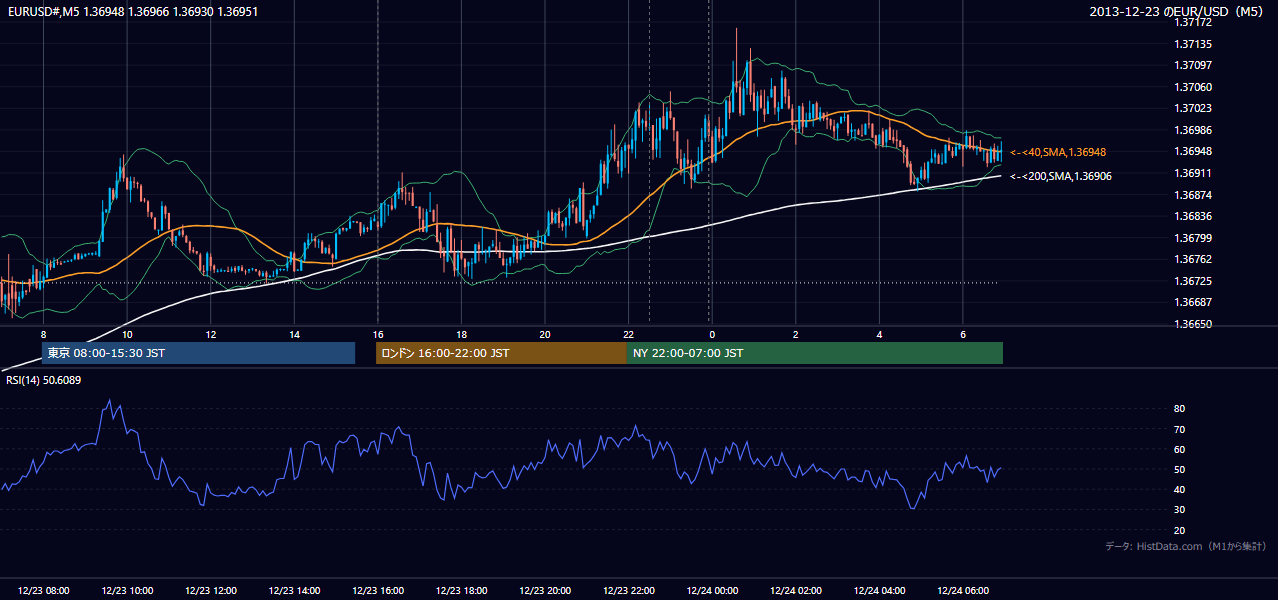Click price axis value 1.37135
Image resolution: width=1278 pixels, height=600 pixels.
[x=1193, y=44]
